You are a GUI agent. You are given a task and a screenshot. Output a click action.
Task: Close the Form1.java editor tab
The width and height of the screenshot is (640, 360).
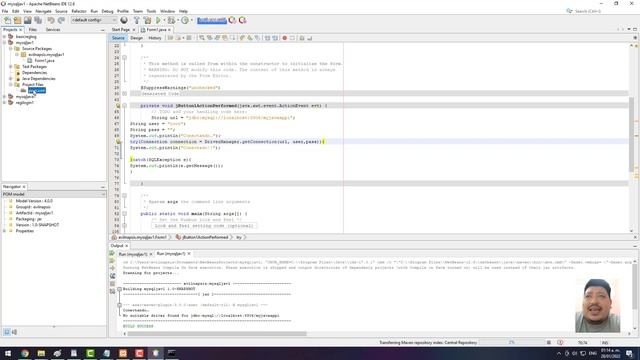(x=169, y=30)
